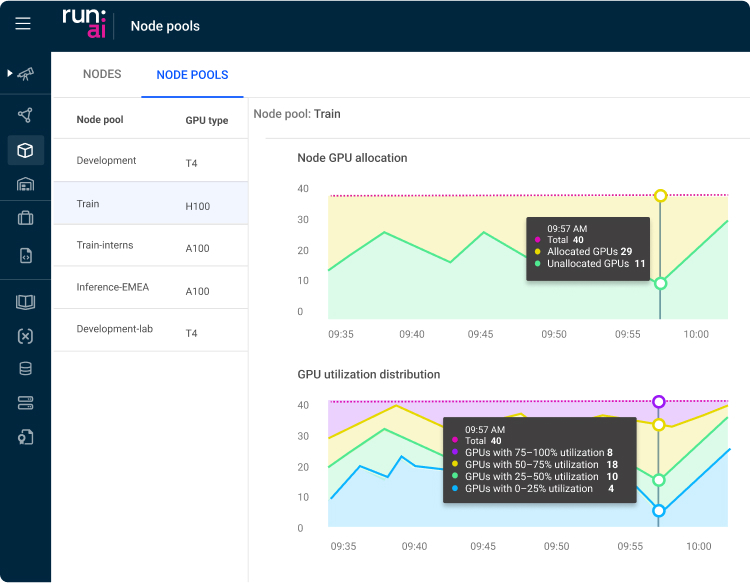Select the NODE POOLS tab
This screenshot has width=750, height=583.
[x=192, y=75]
